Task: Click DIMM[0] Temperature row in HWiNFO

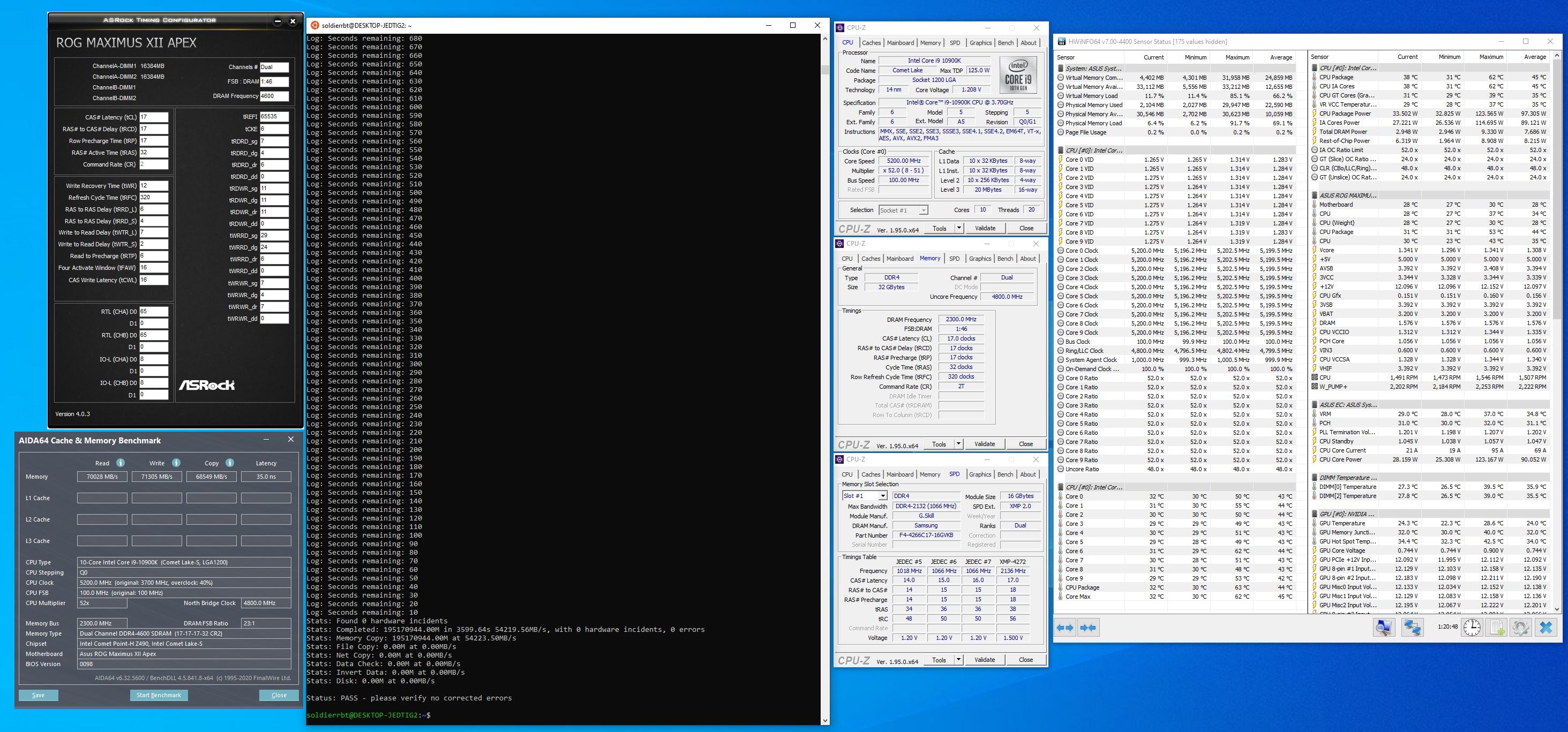Action: pos(1429,487)
